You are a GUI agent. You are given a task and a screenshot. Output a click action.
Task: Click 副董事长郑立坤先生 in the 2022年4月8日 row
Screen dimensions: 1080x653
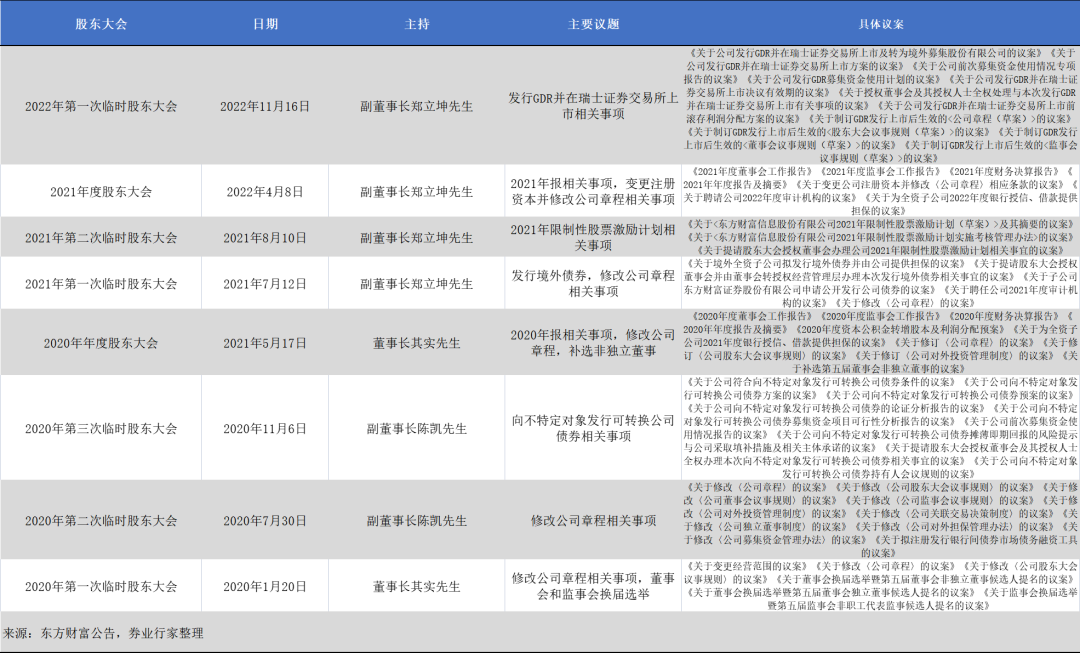417,191
